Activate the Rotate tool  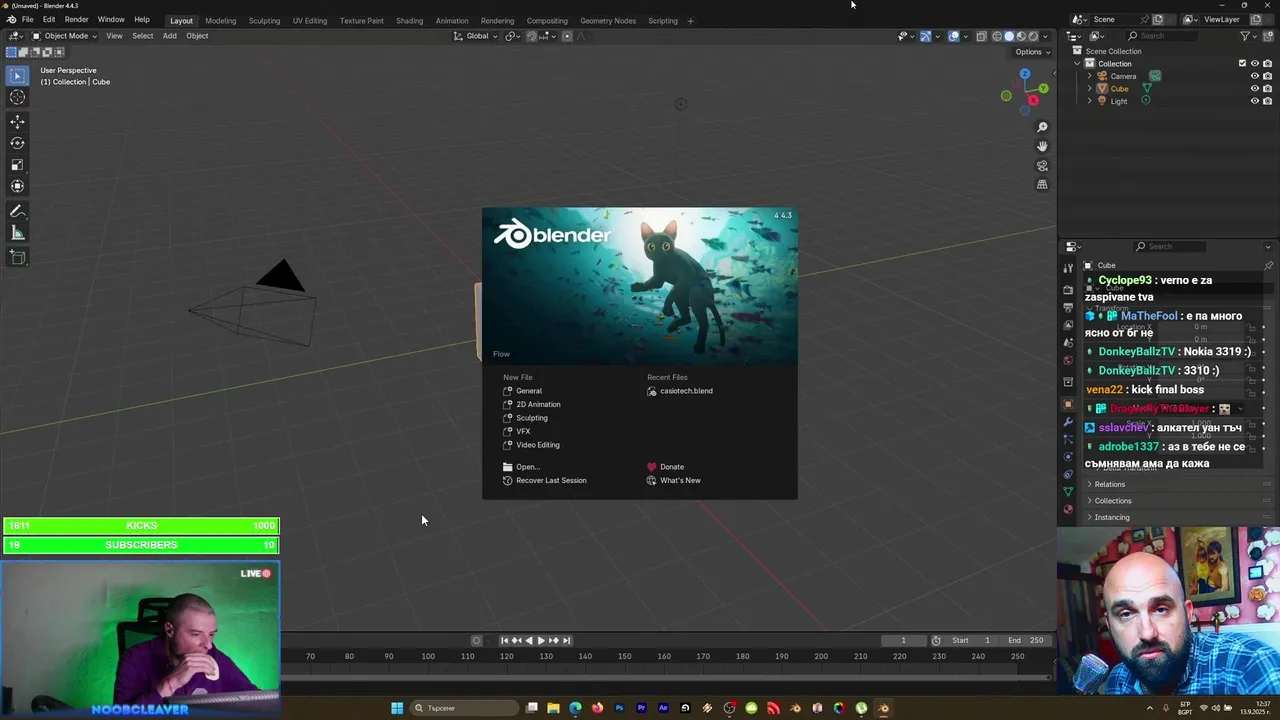17,143
